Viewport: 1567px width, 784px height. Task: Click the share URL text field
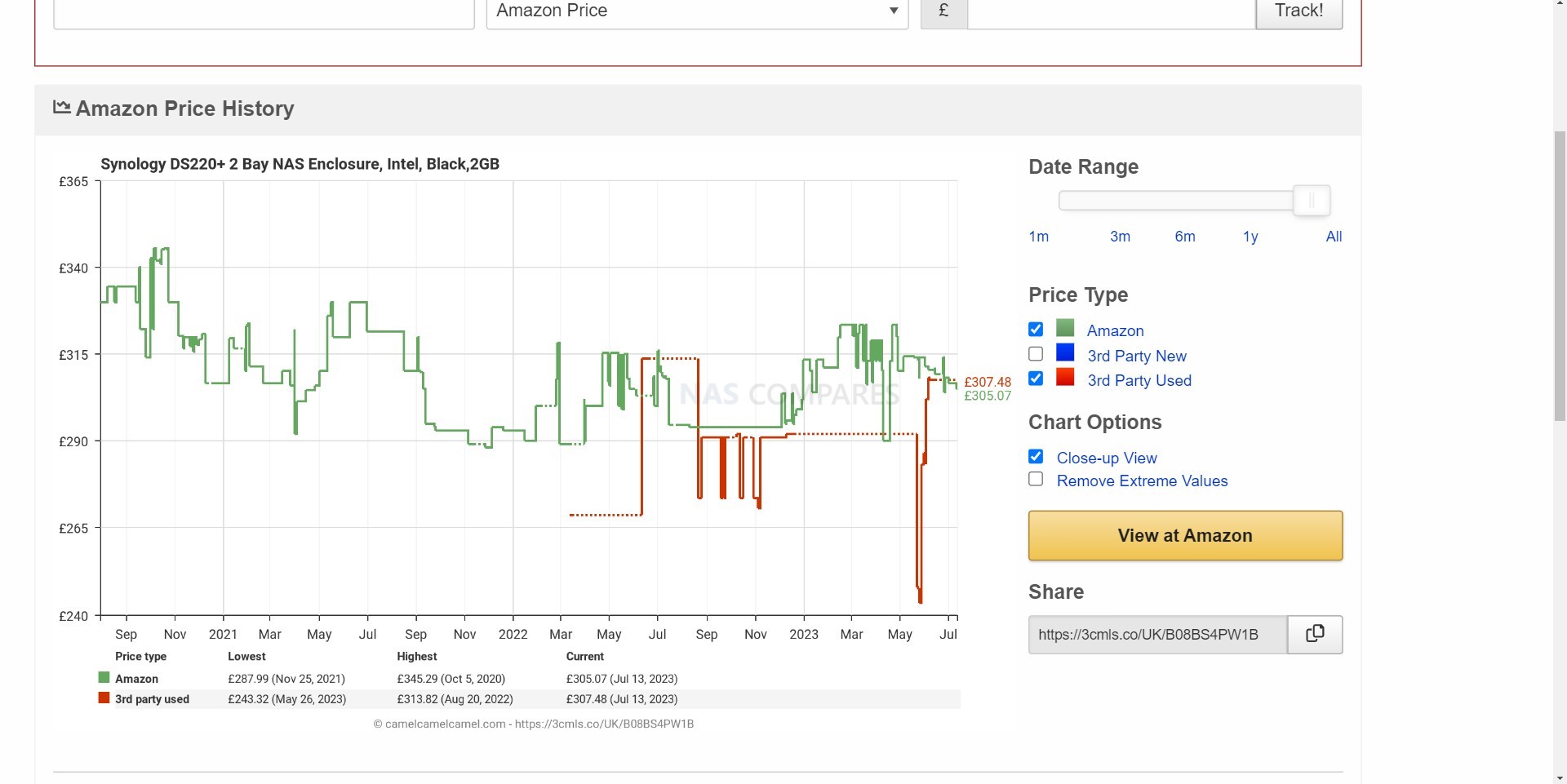1158,635
